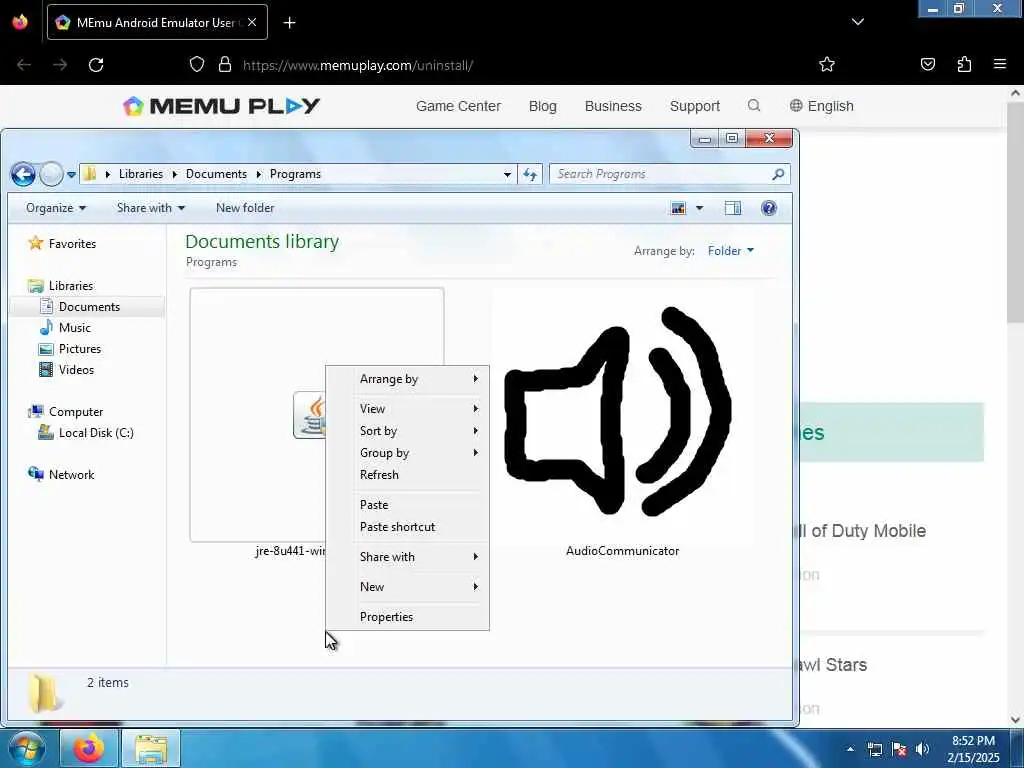1024x768 pixels.
Task: Go to the Business page
Action: 613,106
